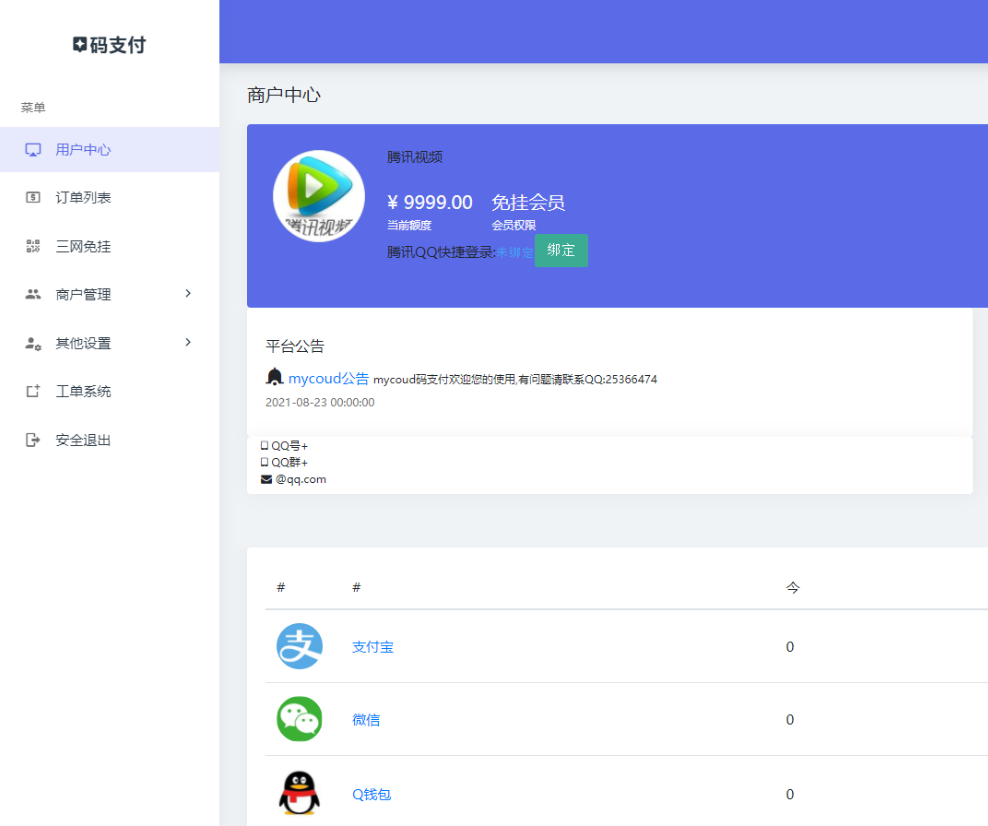
Task: Click the 腾讯视频 username text
Action: tap(415, 157)
